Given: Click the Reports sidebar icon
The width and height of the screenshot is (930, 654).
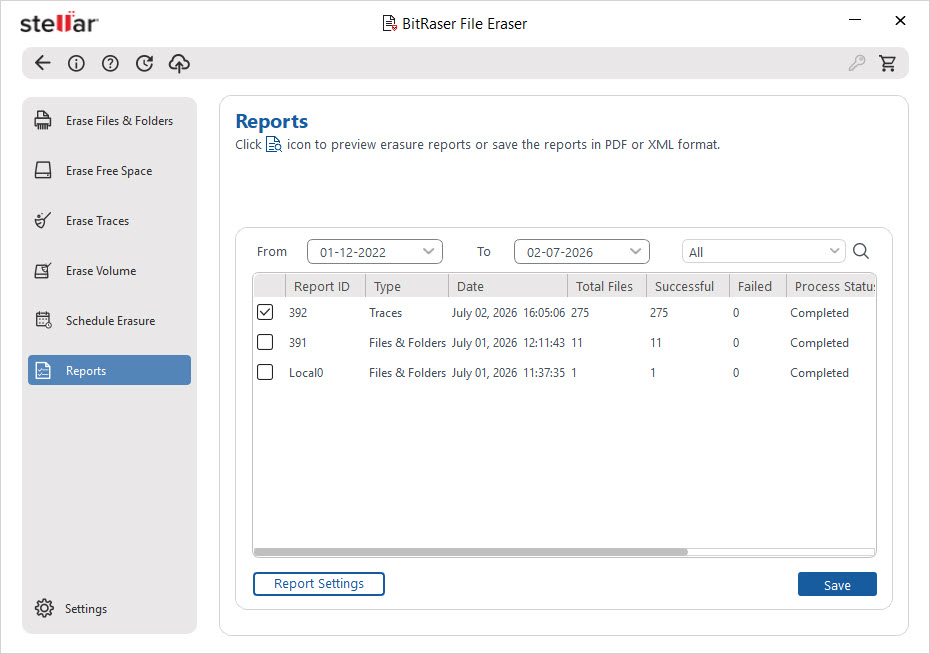Looking at the screenshot, I should coord(43,371).
